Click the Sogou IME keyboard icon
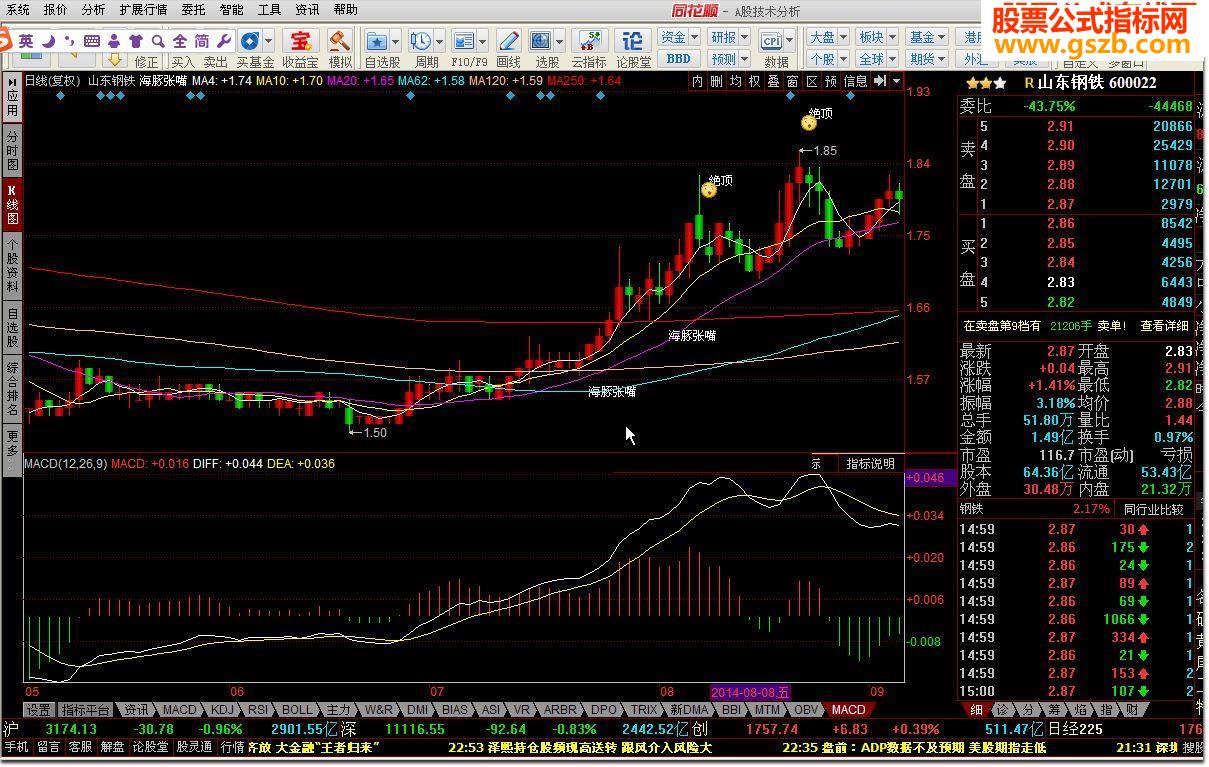 pos(91,41)
